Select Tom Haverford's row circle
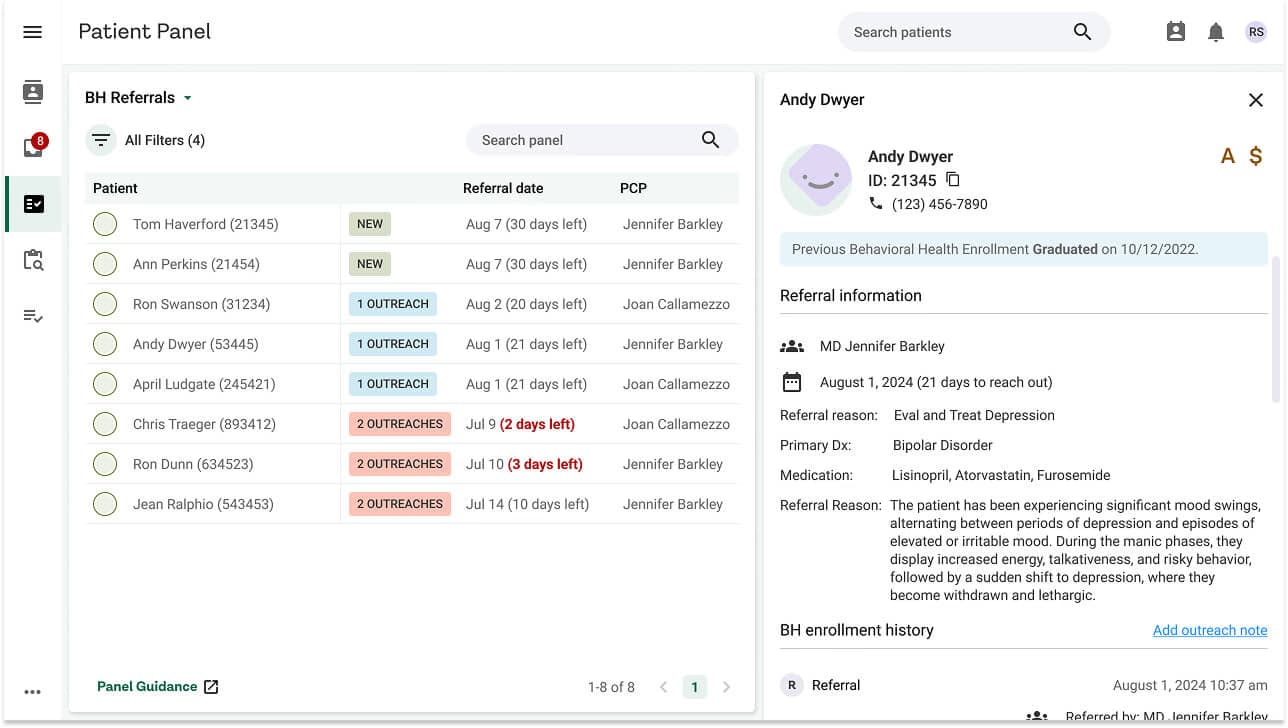Screen dimensions: 1288x728 (x=105, y=224)
